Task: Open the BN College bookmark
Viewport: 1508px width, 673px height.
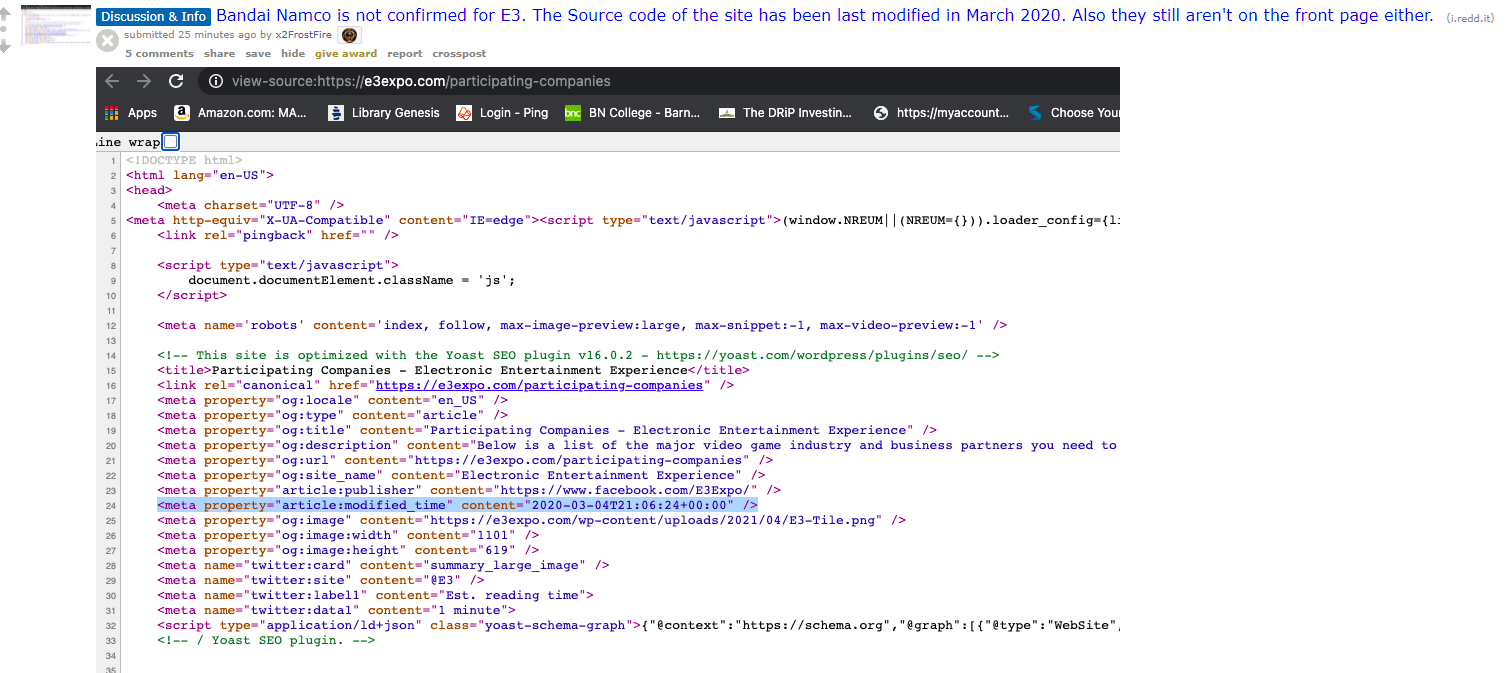Action: click(x=632, y=113)
